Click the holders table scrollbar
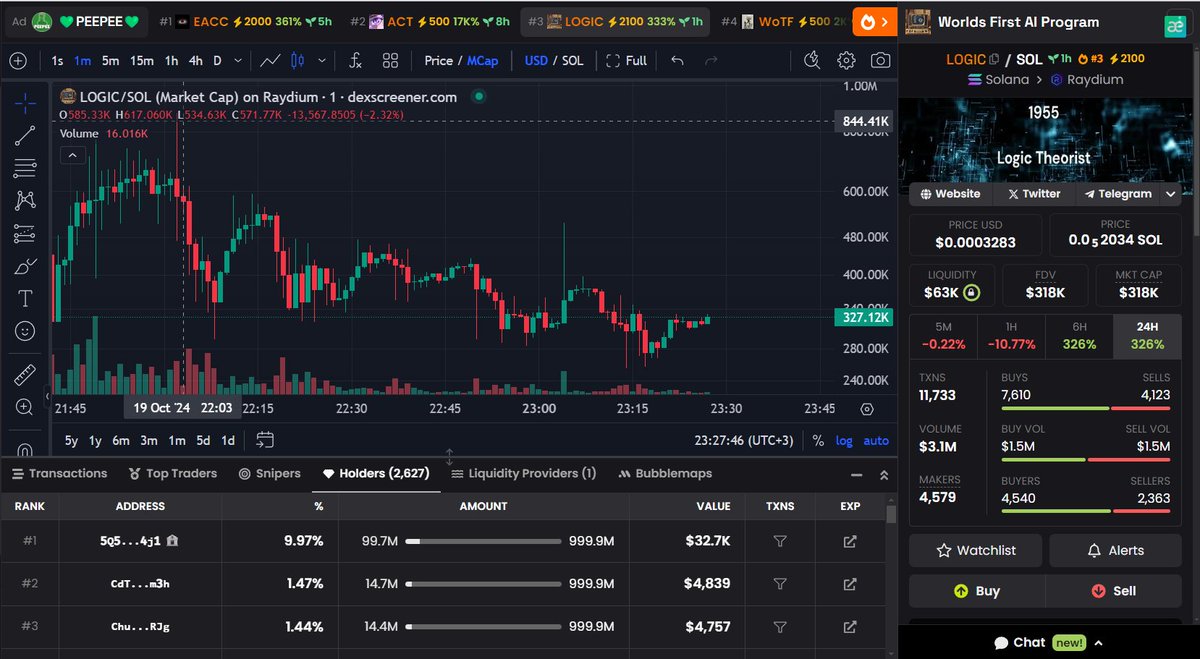The image size is (1200, 659). [x=891, y=514]
